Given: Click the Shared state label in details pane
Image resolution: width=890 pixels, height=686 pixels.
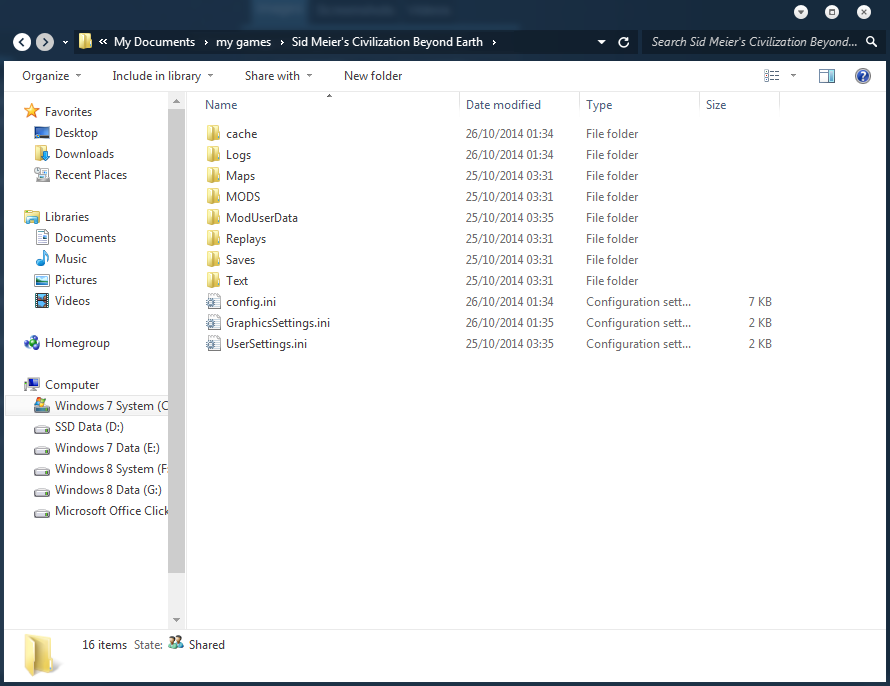Looking at the screenshot, I should tap(207, 645).
